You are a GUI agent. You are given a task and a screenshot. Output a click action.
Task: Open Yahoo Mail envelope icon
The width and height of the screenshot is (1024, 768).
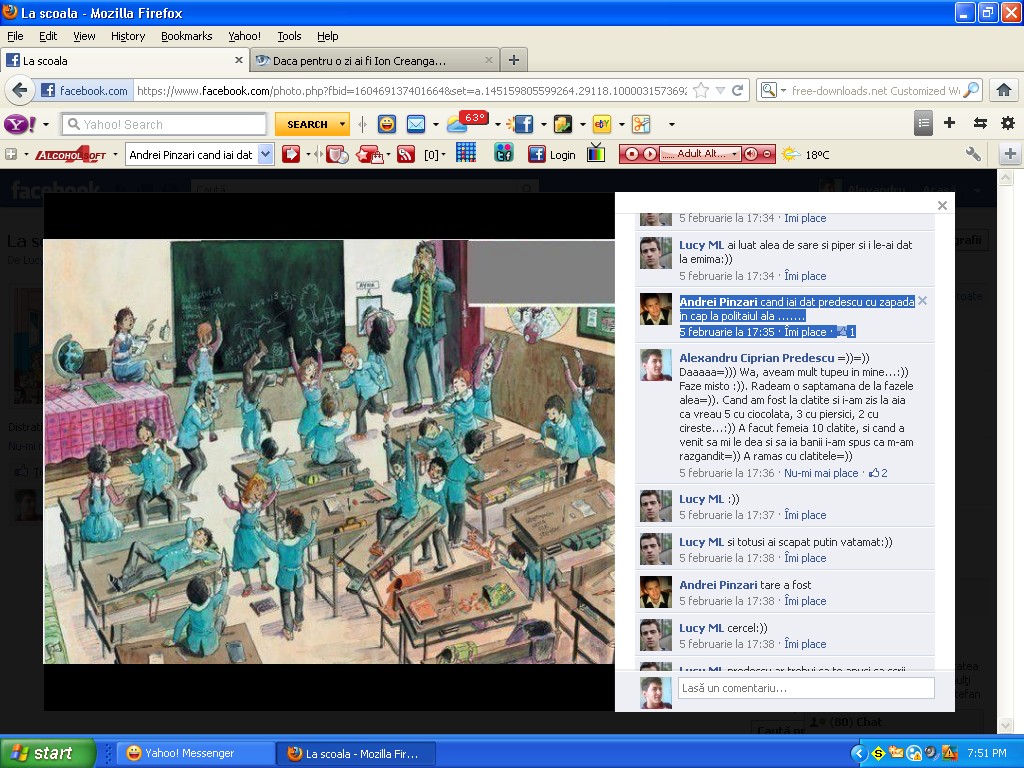[x=416, y=123]
